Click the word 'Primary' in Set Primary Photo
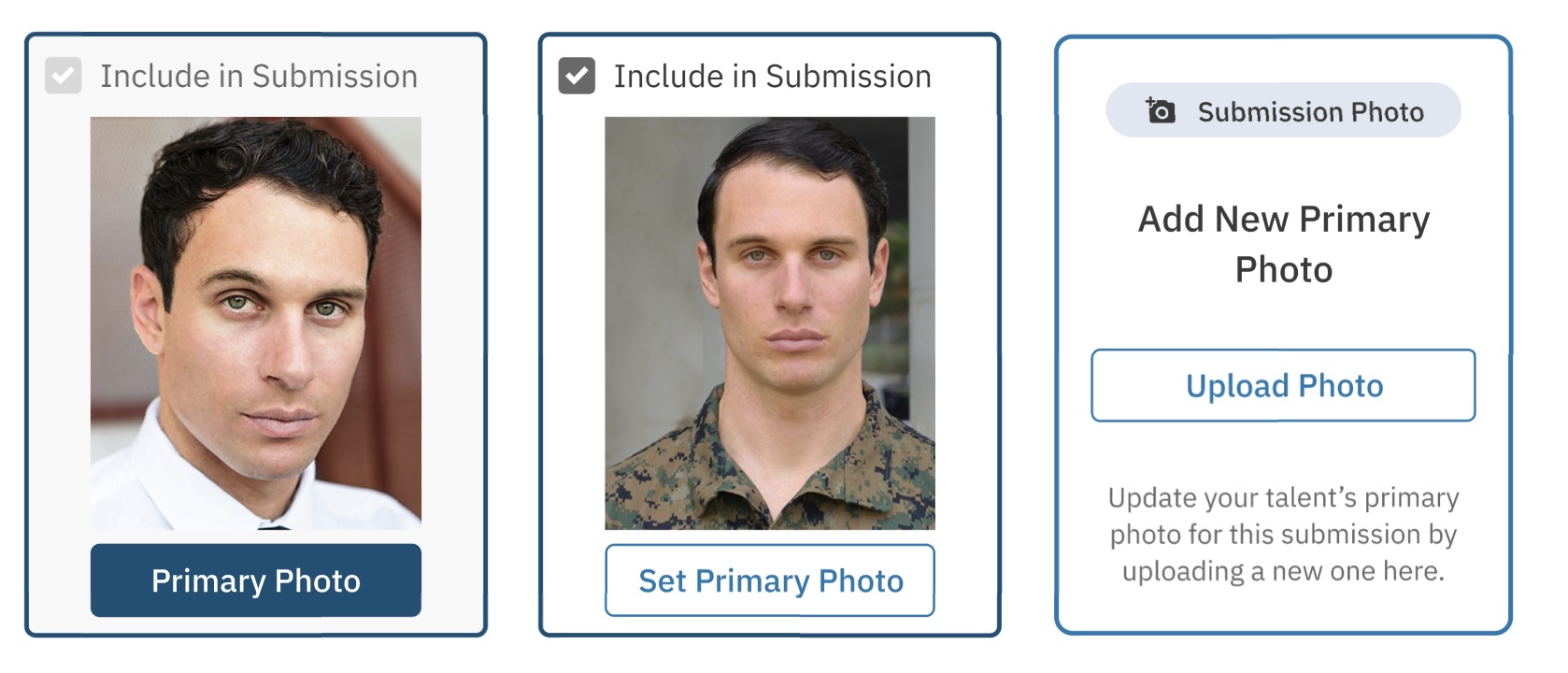The height and width of the screenshot is (673, 1568). tap(752, 580)
